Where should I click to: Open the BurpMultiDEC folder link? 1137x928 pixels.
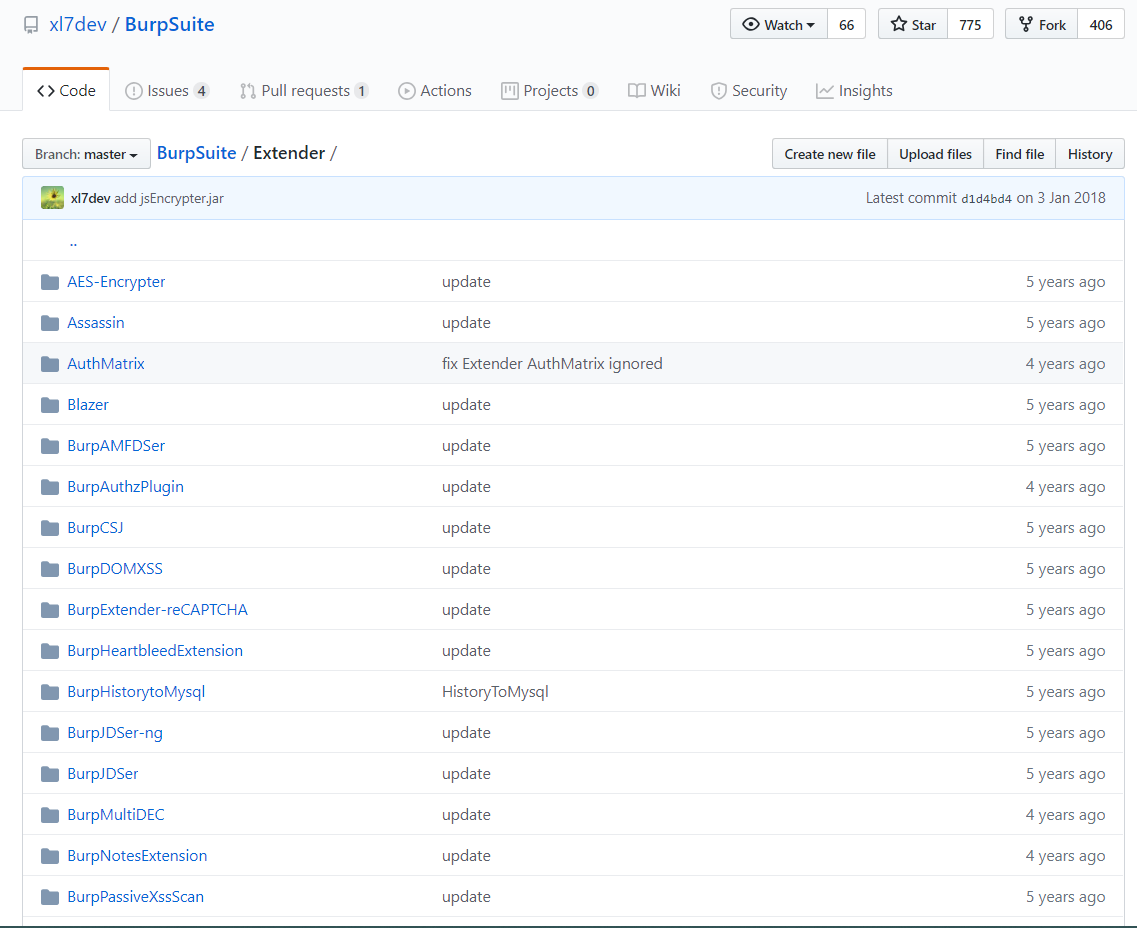[116, 815]
